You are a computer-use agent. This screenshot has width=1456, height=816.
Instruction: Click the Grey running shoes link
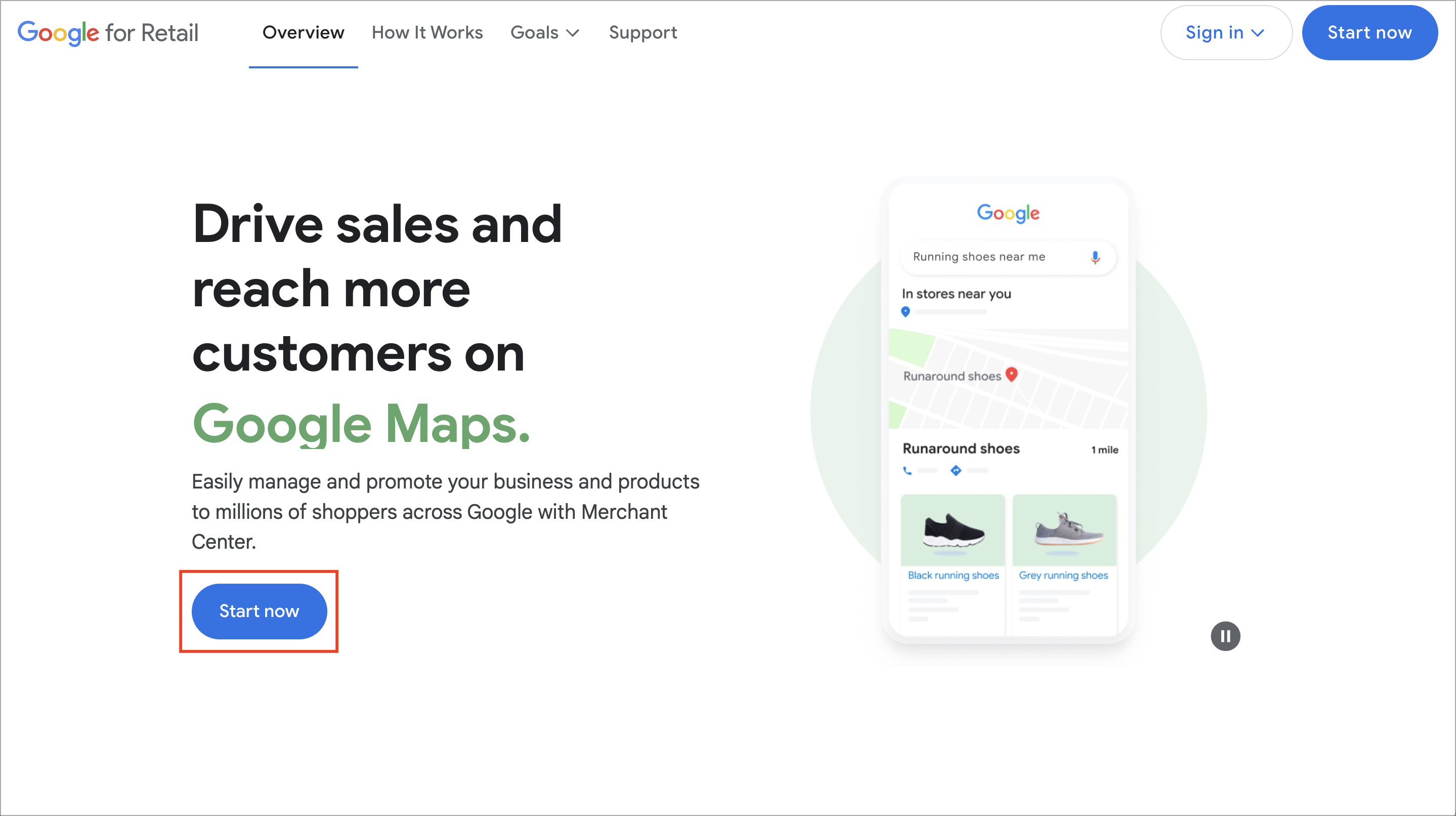coord(1063,575)
